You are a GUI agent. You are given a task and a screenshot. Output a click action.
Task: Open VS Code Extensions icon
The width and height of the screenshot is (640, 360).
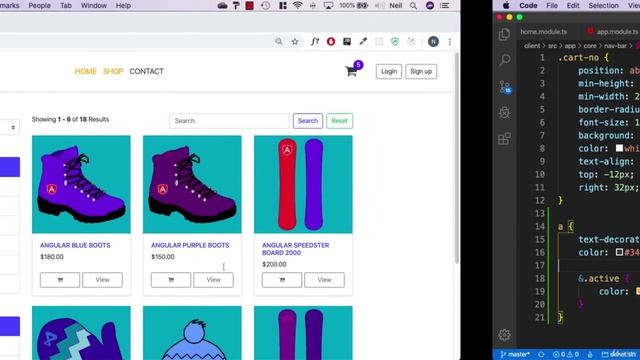click(504, 139)
